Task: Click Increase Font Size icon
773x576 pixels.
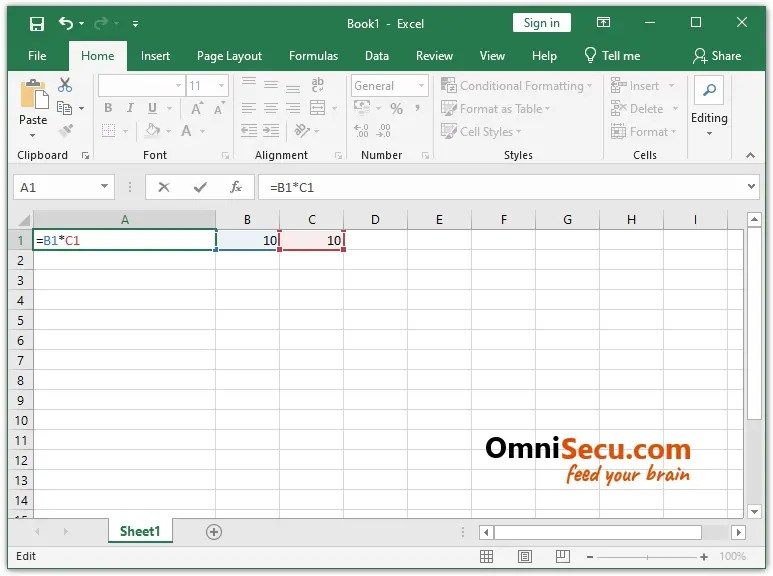Action: tap(197, 108)
